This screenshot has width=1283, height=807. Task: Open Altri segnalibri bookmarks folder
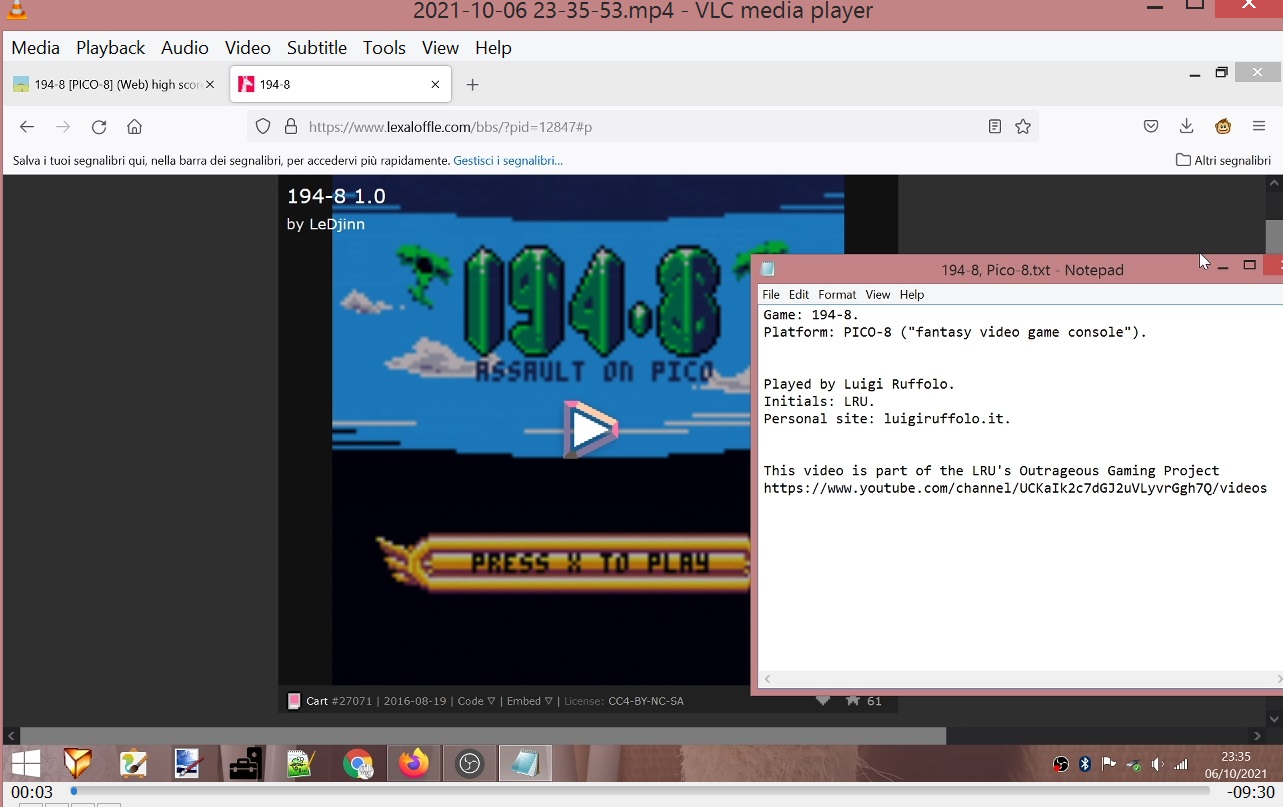coord(1223,160)
